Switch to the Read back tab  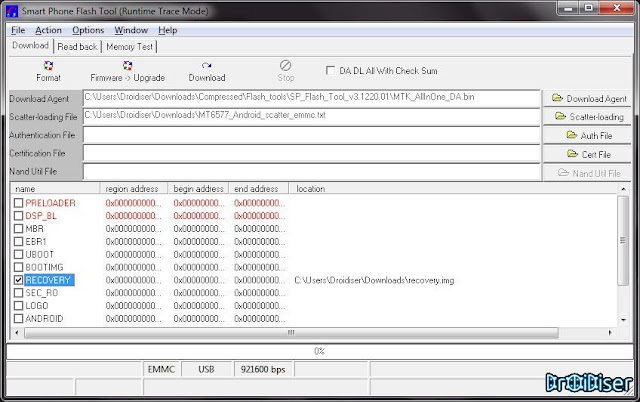coord(77,47)
